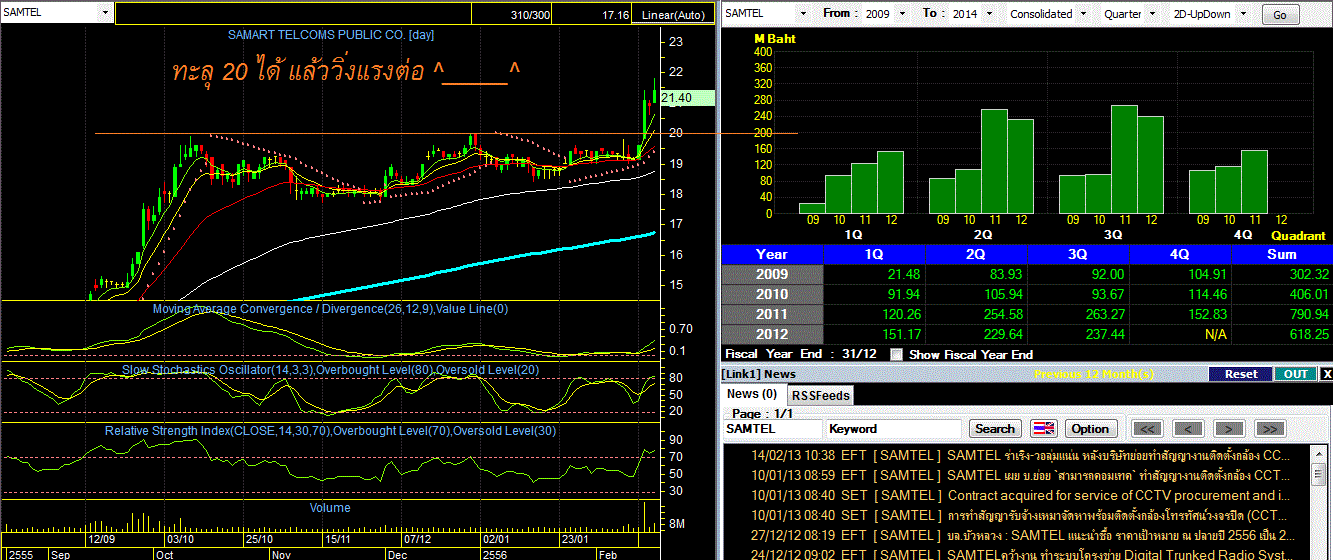Select the 3Q column header

click(1078, 254)
